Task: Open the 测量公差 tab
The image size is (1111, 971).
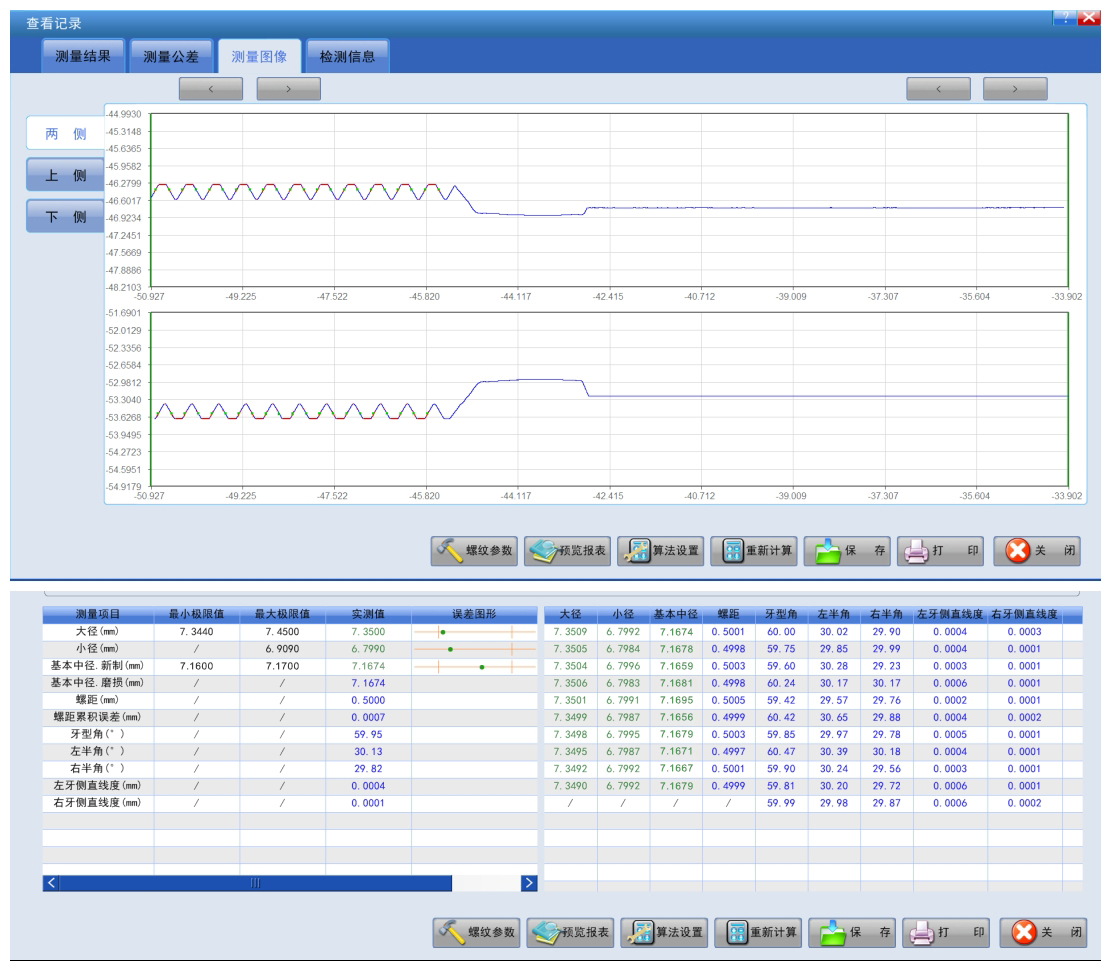Action: (x=171, y=56)
